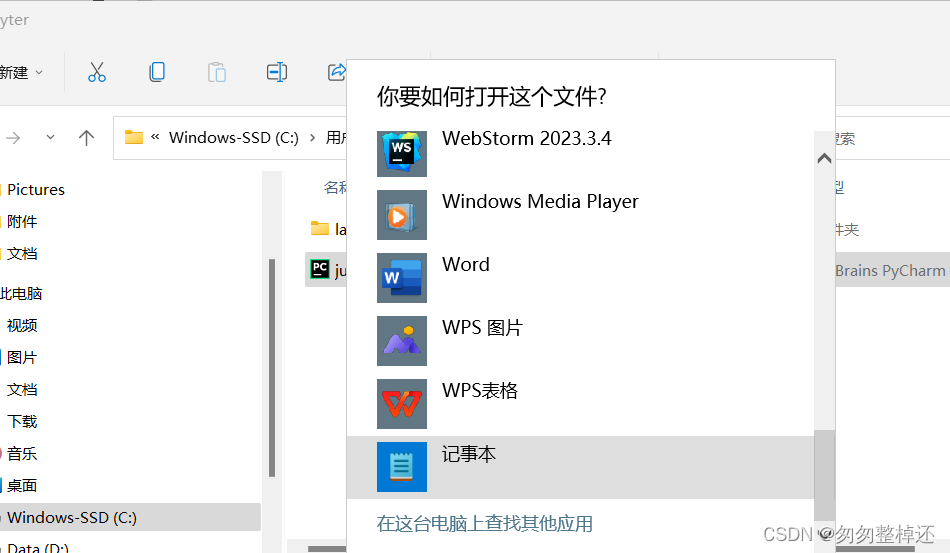Image resolution: width=950 pixels, height=553 pixels.
Task: Click 在这台电脑上查找其他应用 link
Action: tap(485, 524)
